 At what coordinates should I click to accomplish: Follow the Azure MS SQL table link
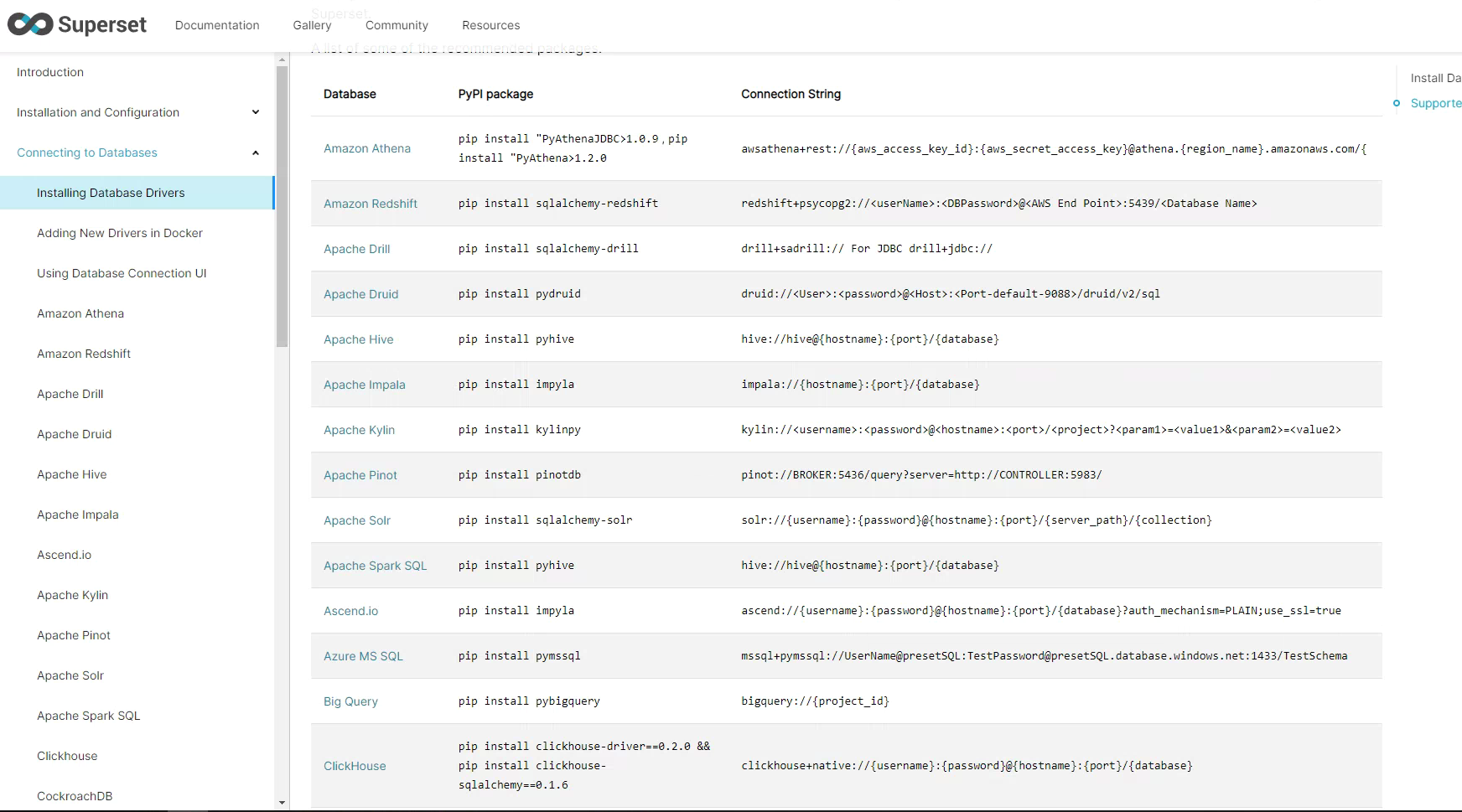click(364, 656)
